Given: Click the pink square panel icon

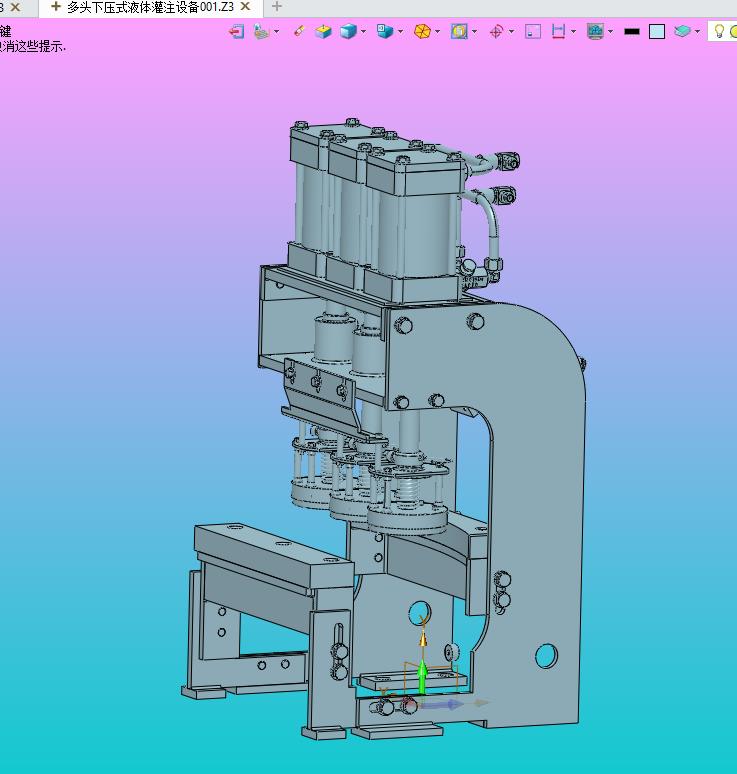Looking at the screenshot, I should 533,32.
